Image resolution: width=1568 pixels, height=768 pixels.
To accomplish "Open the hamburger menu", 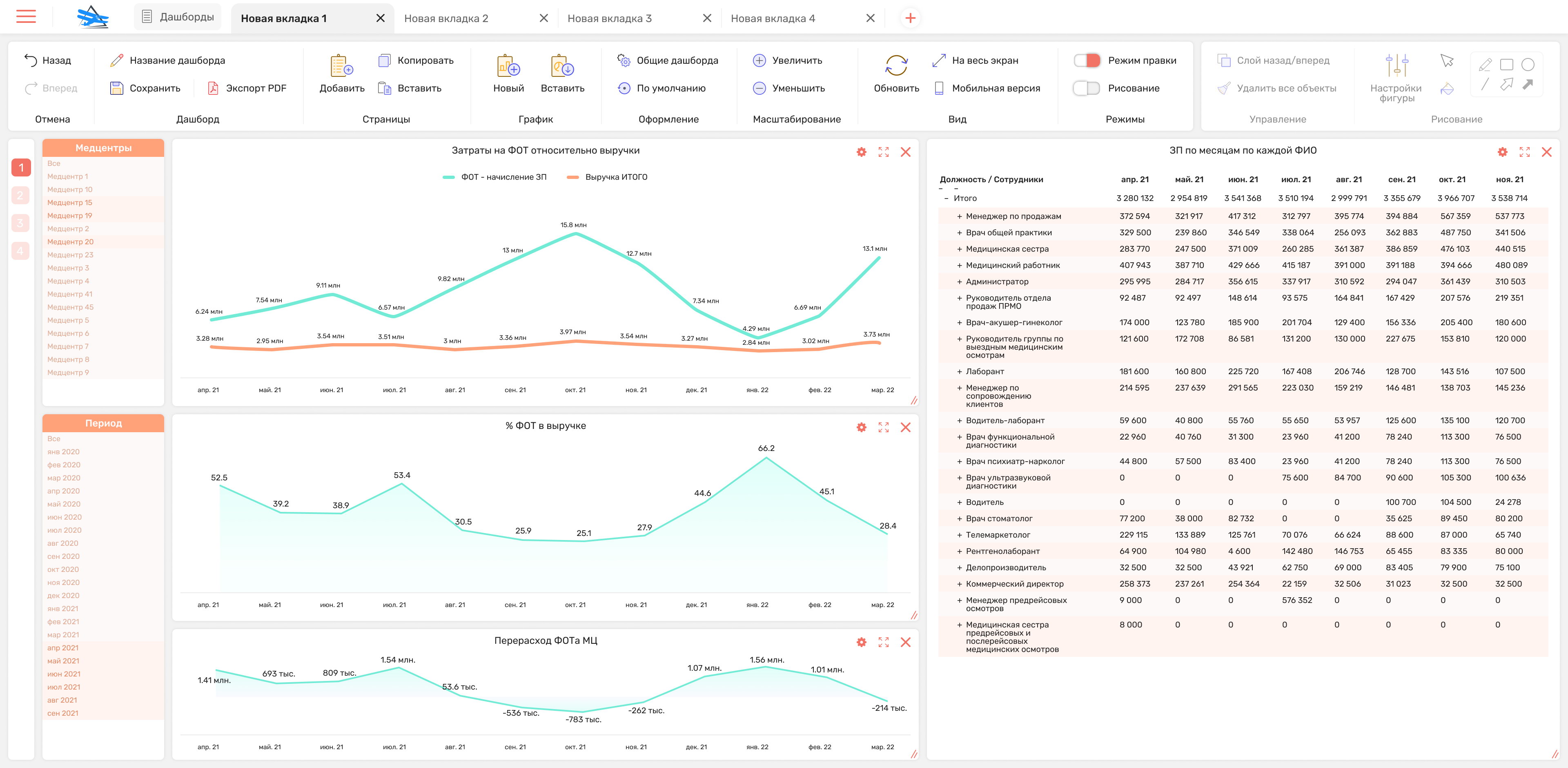I will click(x=26, y=16).
